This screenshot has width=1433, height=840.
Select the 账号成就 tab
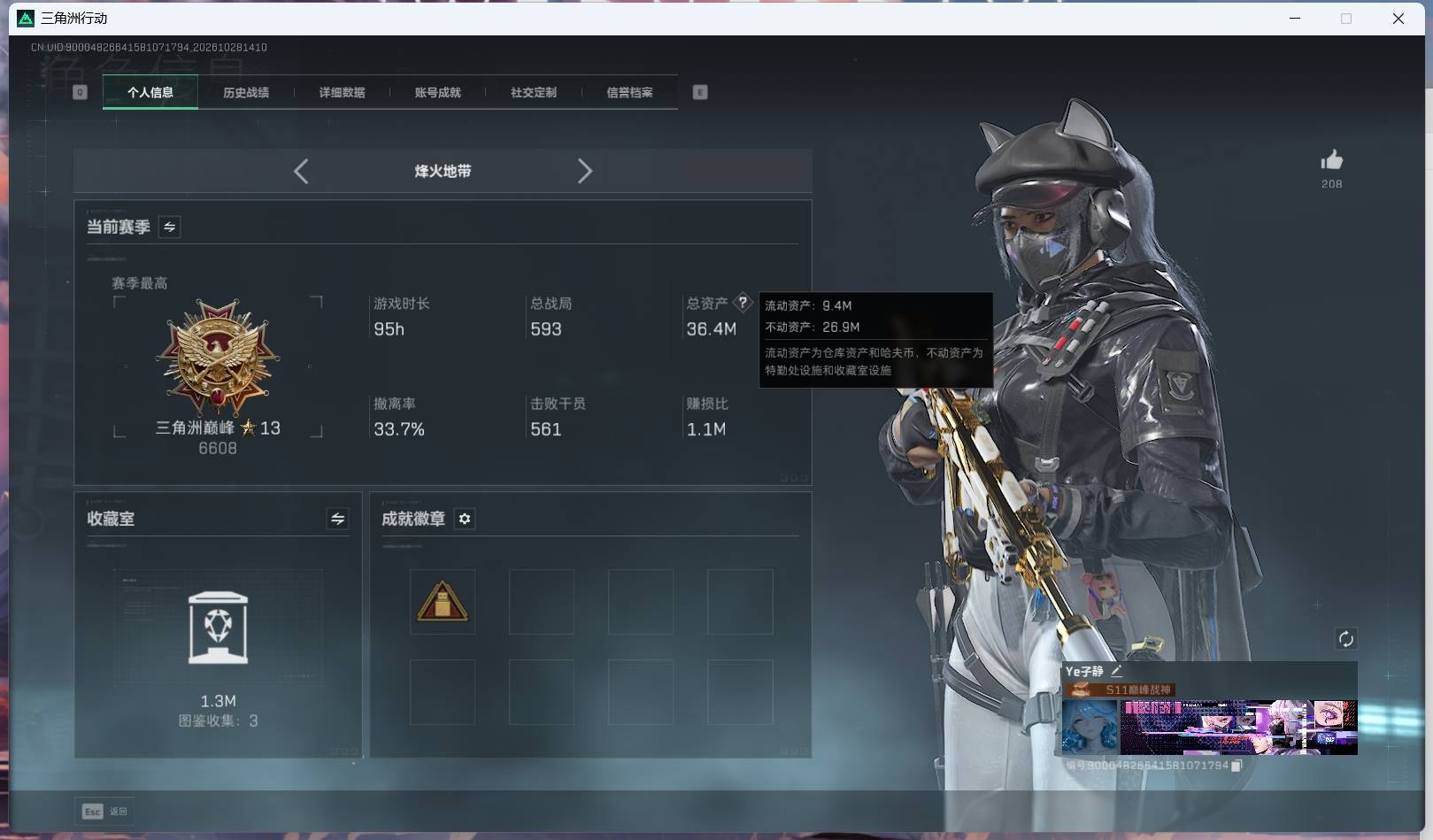[437, 92]
